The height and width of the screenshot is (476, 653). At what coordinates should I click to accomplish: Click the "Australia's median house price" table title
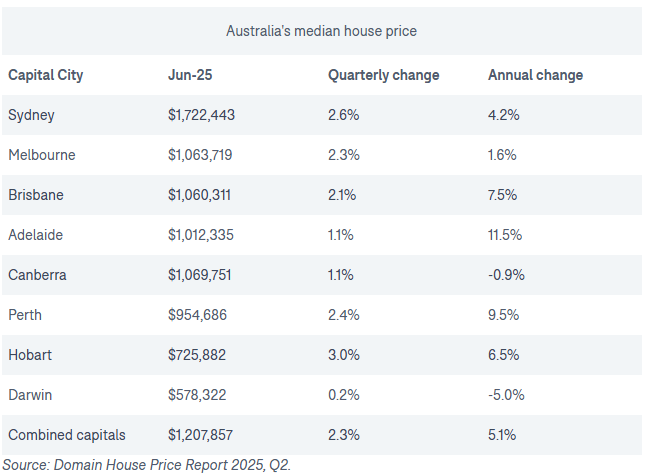click(x=321, y=31)
